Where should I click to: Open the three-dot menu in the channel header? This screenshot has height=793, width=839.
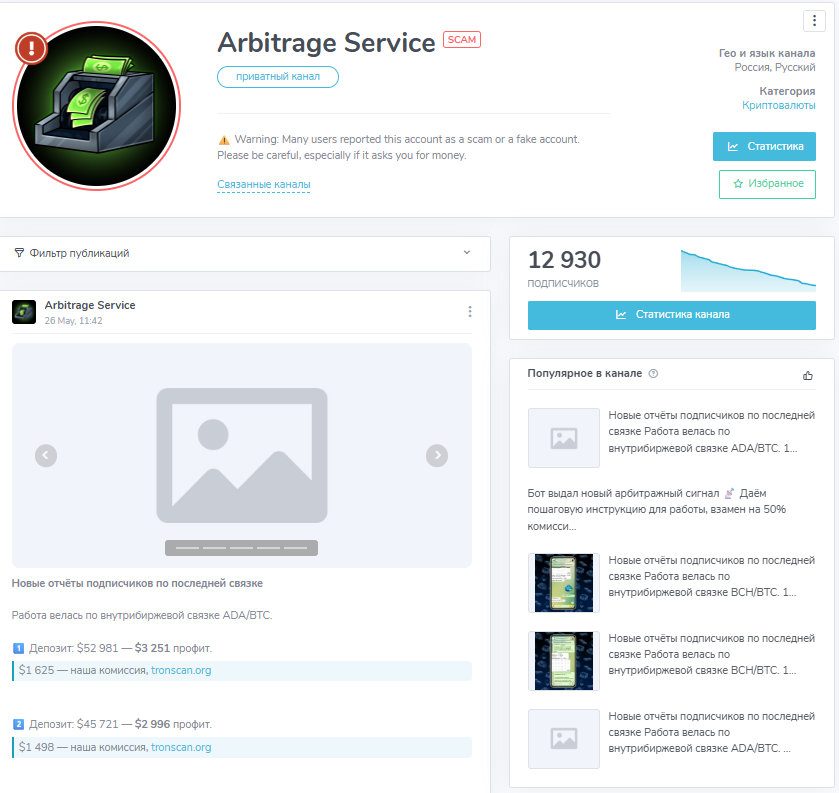(x=814, y=21)
